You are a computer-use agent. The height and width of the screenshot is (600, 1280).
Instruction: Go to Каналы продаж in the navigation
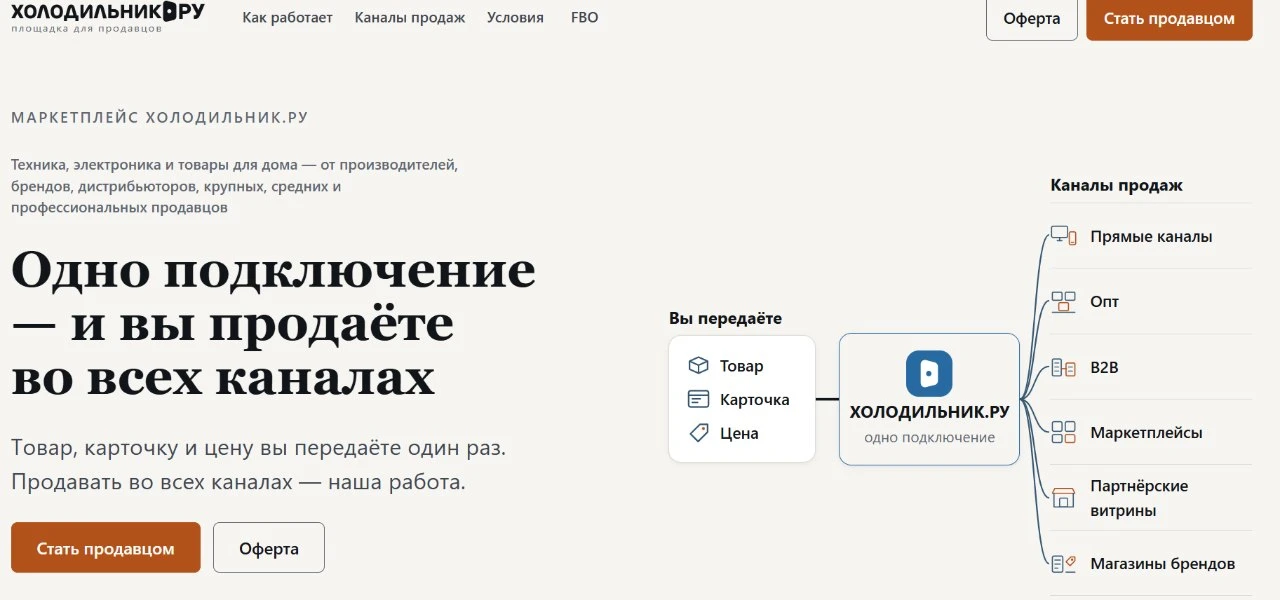point(410,18)
